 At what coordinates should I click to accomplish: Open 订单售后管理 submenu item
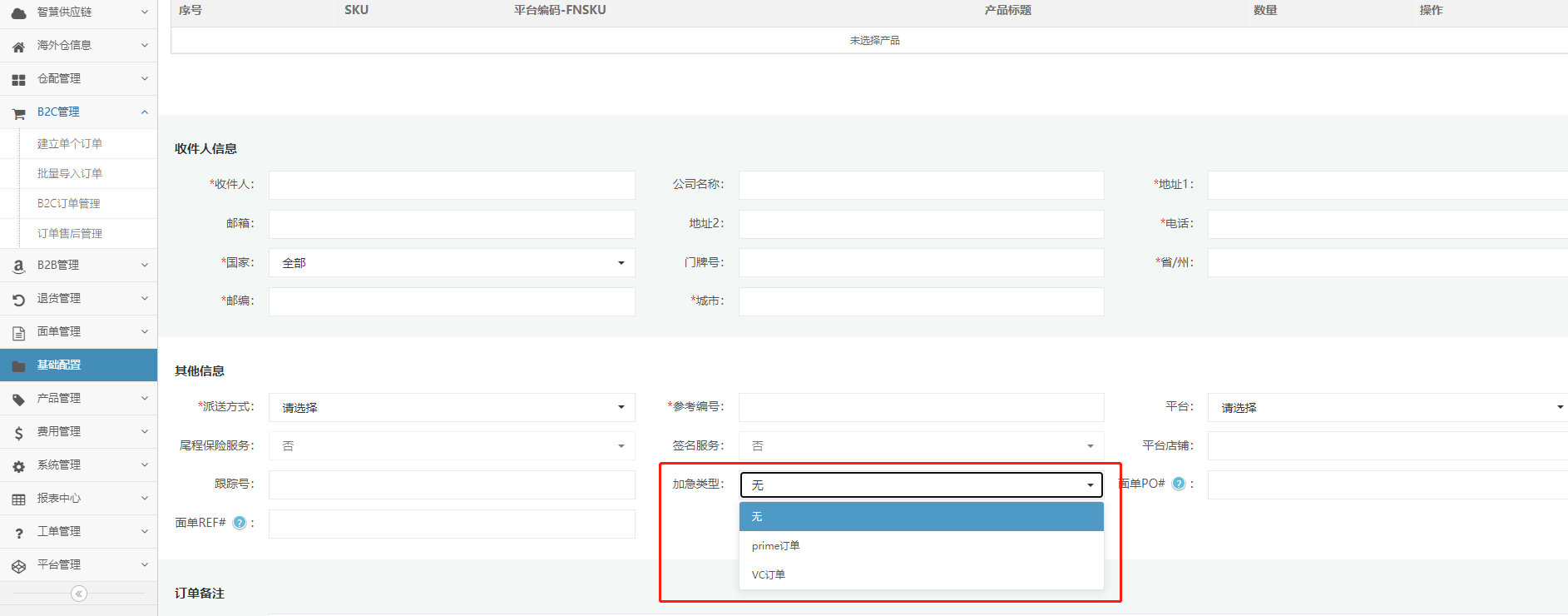70,234
